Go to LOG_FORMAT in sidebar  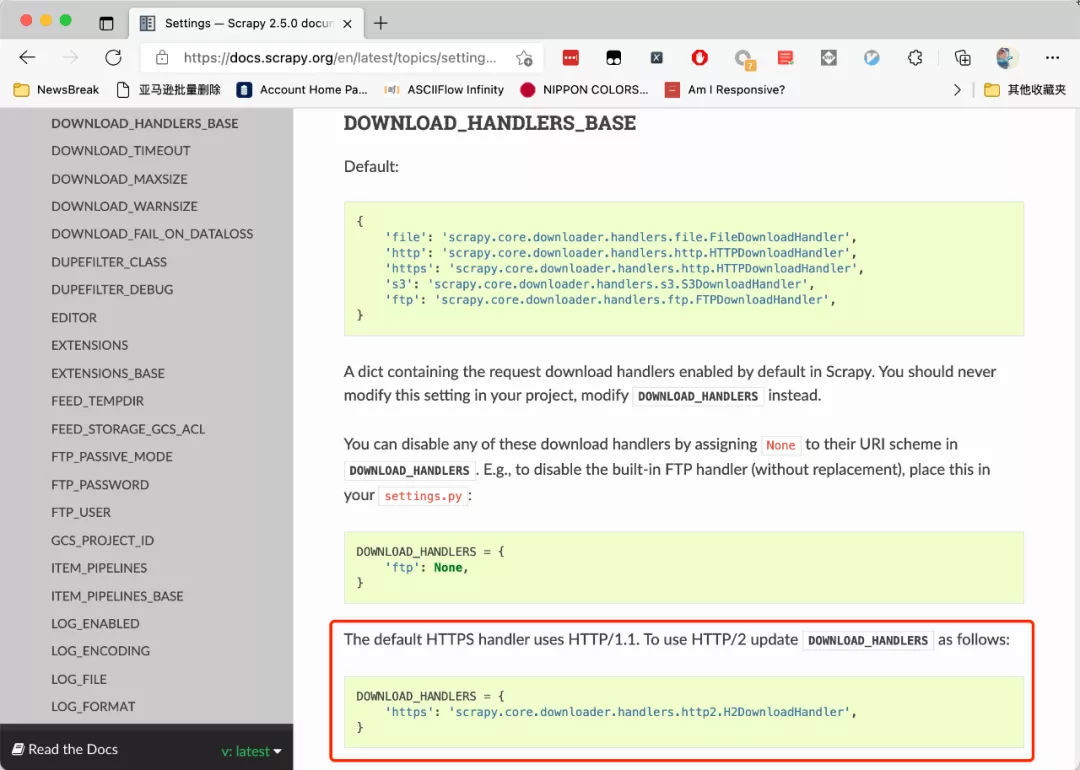click(93, 707)
